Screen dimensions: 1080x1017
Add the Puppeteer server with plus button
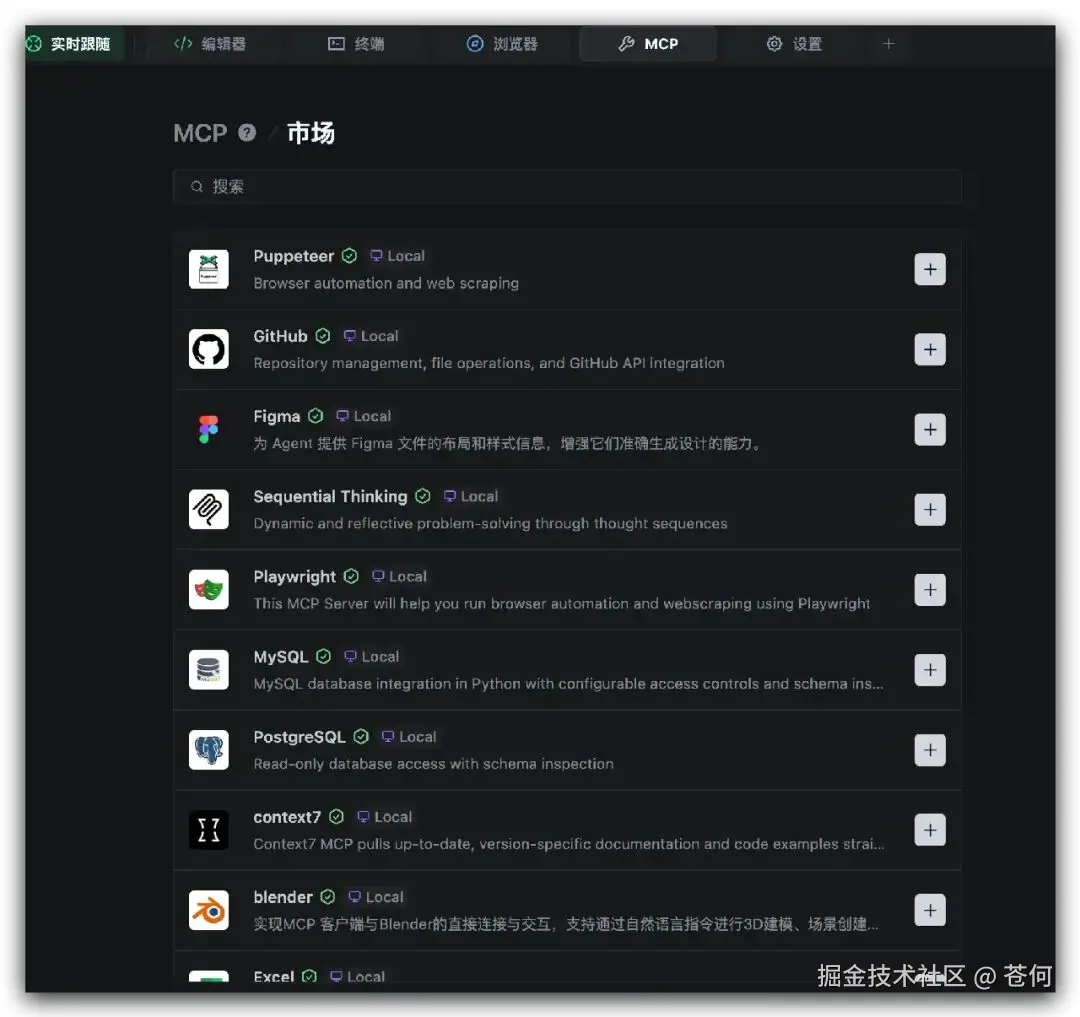coord(929,268)
